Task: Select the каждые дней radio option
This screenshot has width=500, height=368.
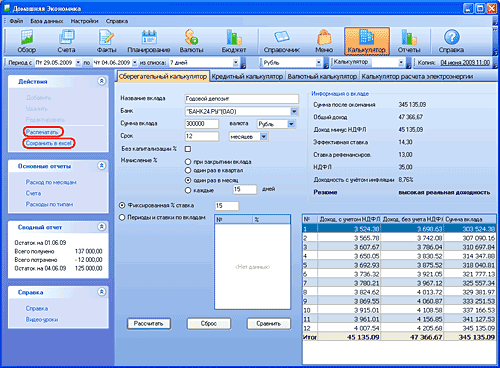Action: tap(188, 190)
